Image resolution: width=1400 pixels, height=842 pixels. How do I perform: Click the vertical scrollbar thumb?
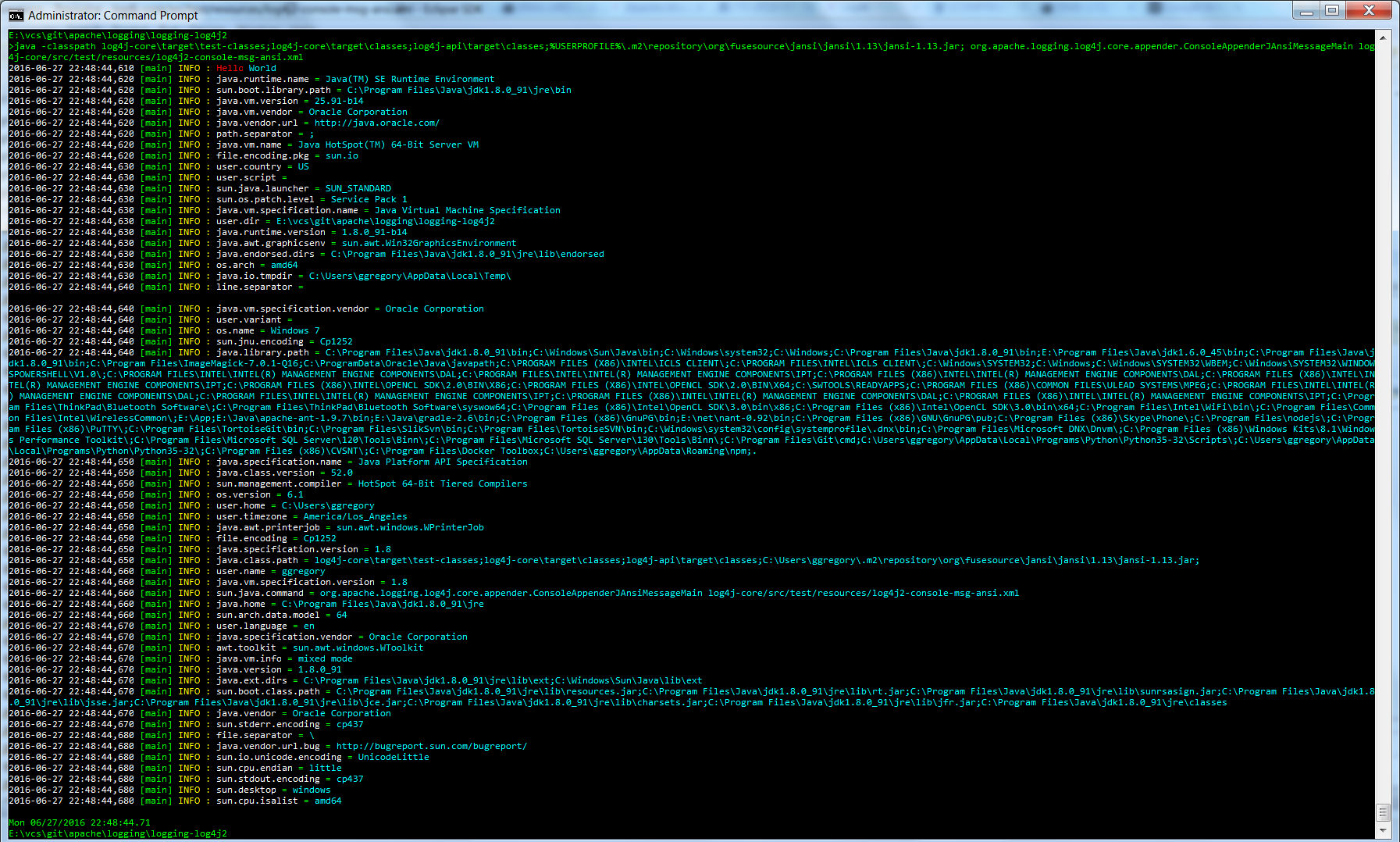click(x=1383, y=812)
